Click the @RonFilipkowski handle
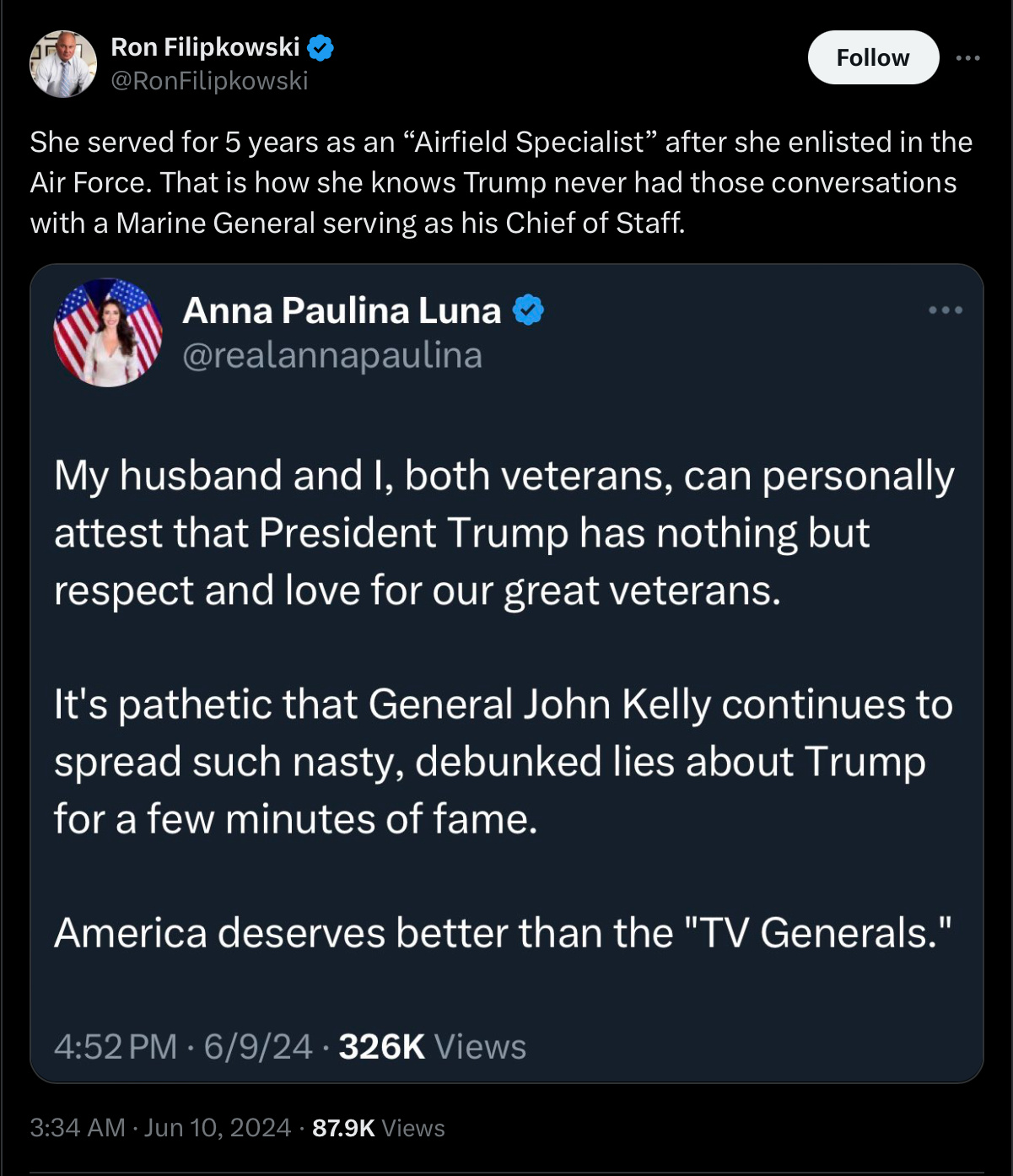1013x1176 pixels. [x=209, y=81]
